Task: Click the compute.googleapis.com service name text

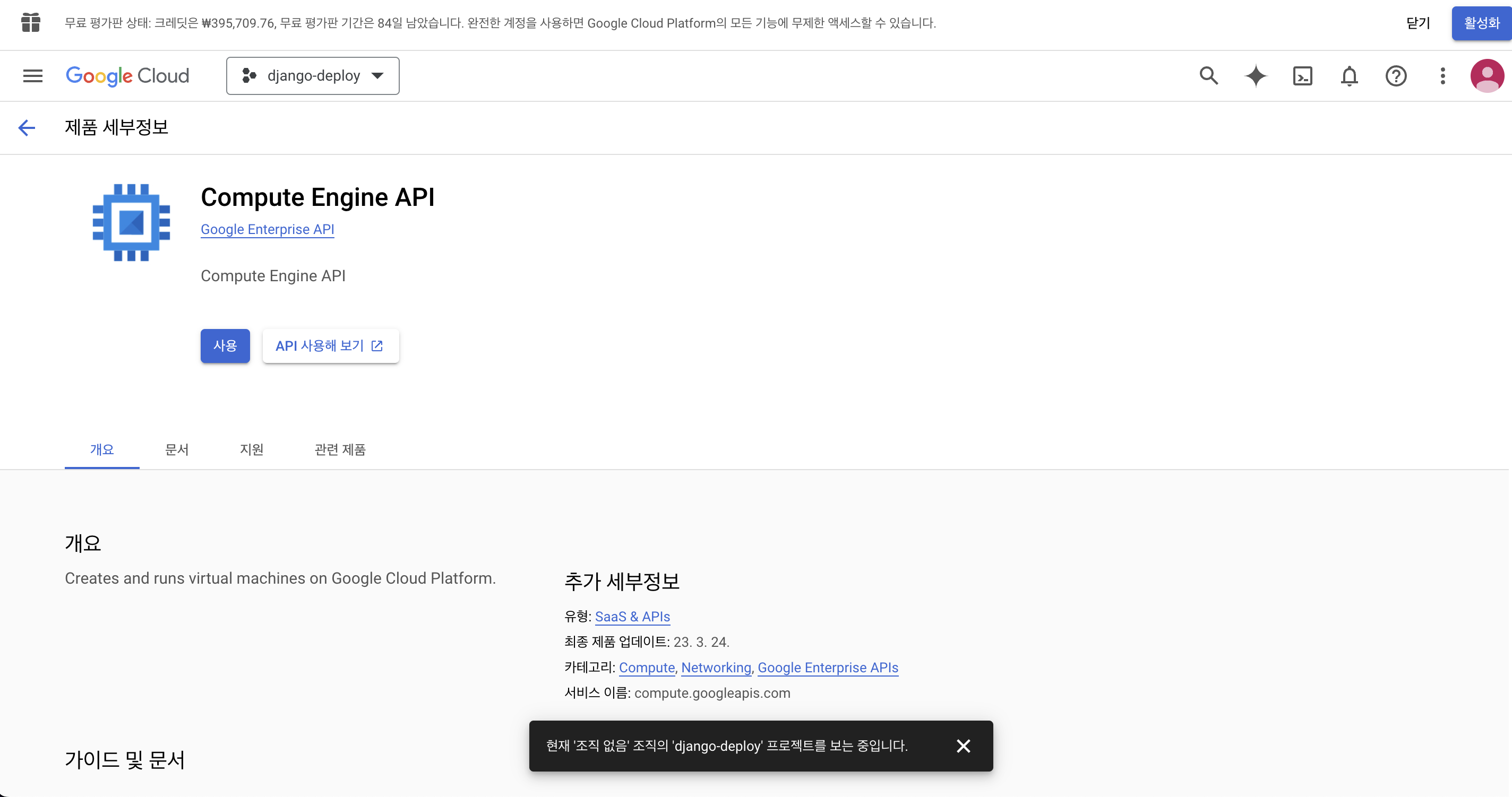Action: tap(712, 692)
